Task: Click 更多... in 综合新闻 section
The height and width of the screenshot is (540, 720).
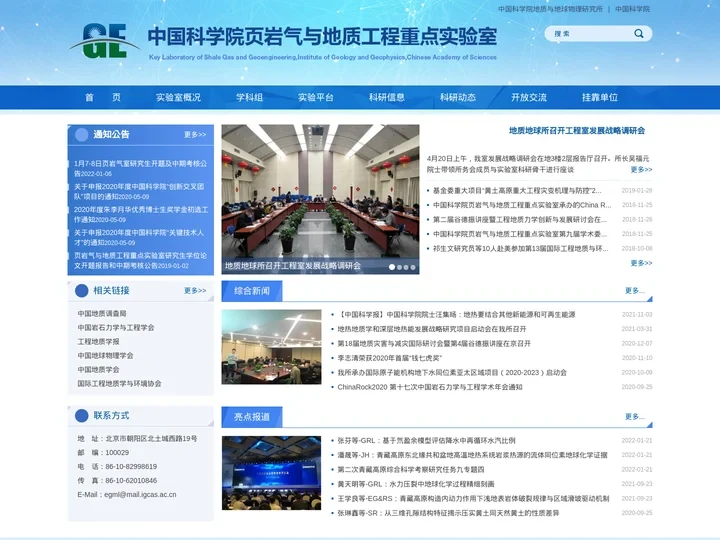Action: pos(635,291)
